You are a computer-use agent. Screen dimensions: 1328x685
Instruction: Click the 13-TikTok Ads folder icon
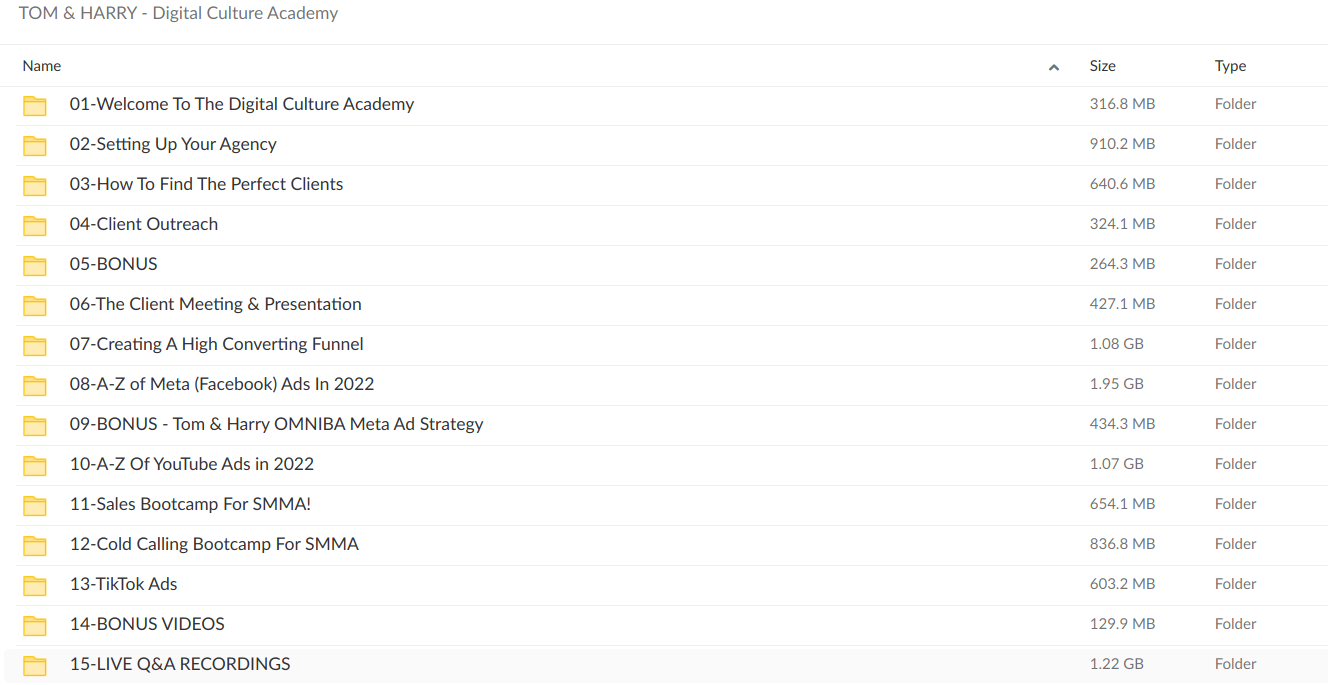[35, 585]
